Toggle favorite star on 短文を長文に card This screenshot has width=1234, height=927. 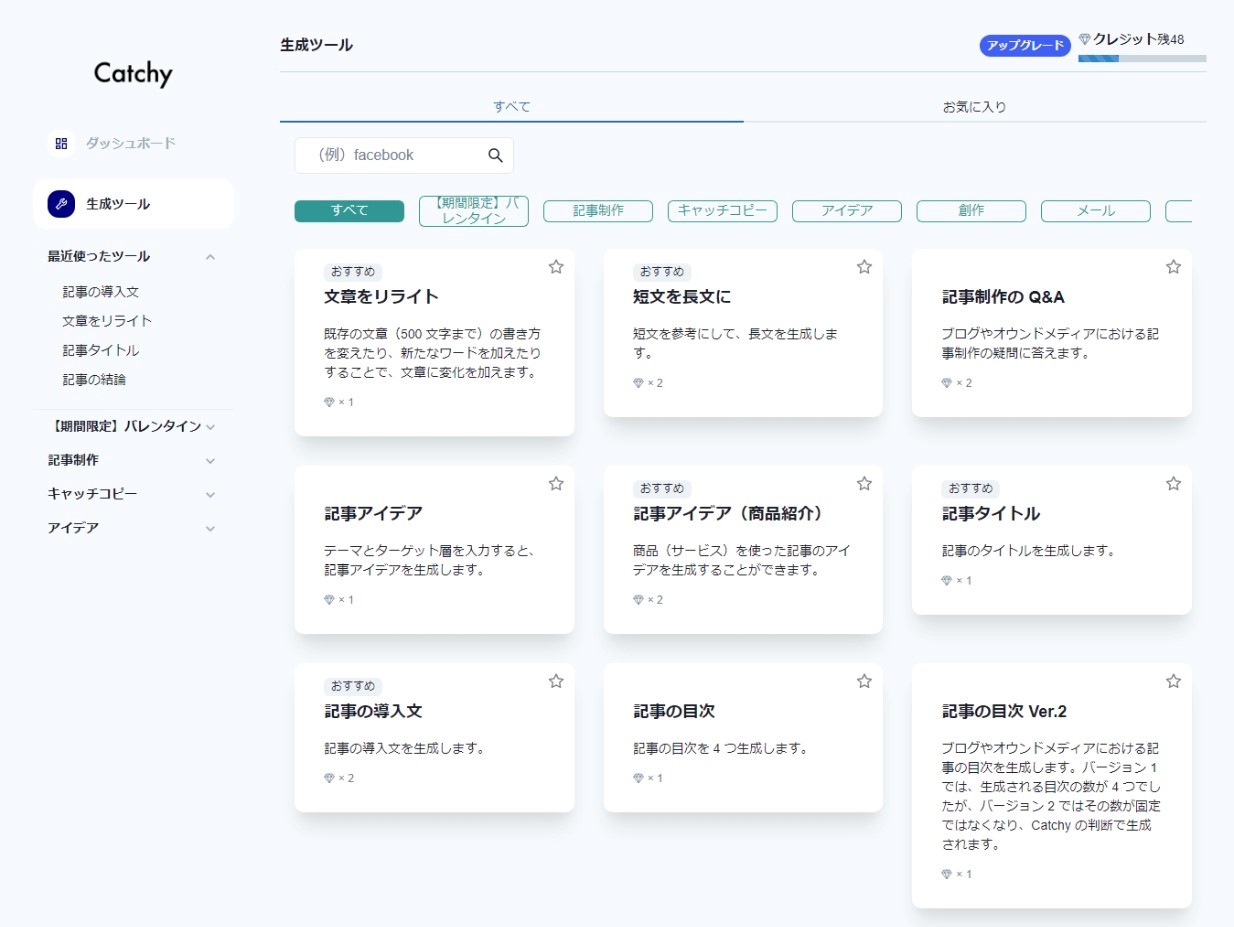864,267
